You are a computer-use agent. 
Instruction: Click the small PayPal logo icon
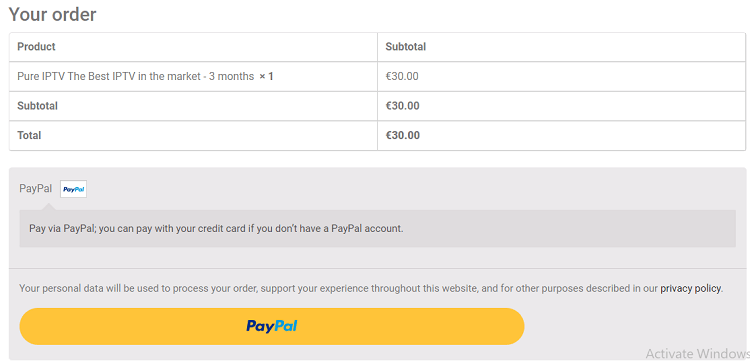[x=73, y=189]
